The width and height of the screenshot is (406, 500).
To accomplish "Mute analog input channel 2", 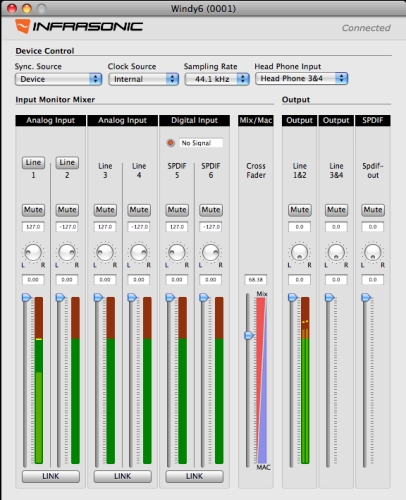I will [x=67, y=210].
